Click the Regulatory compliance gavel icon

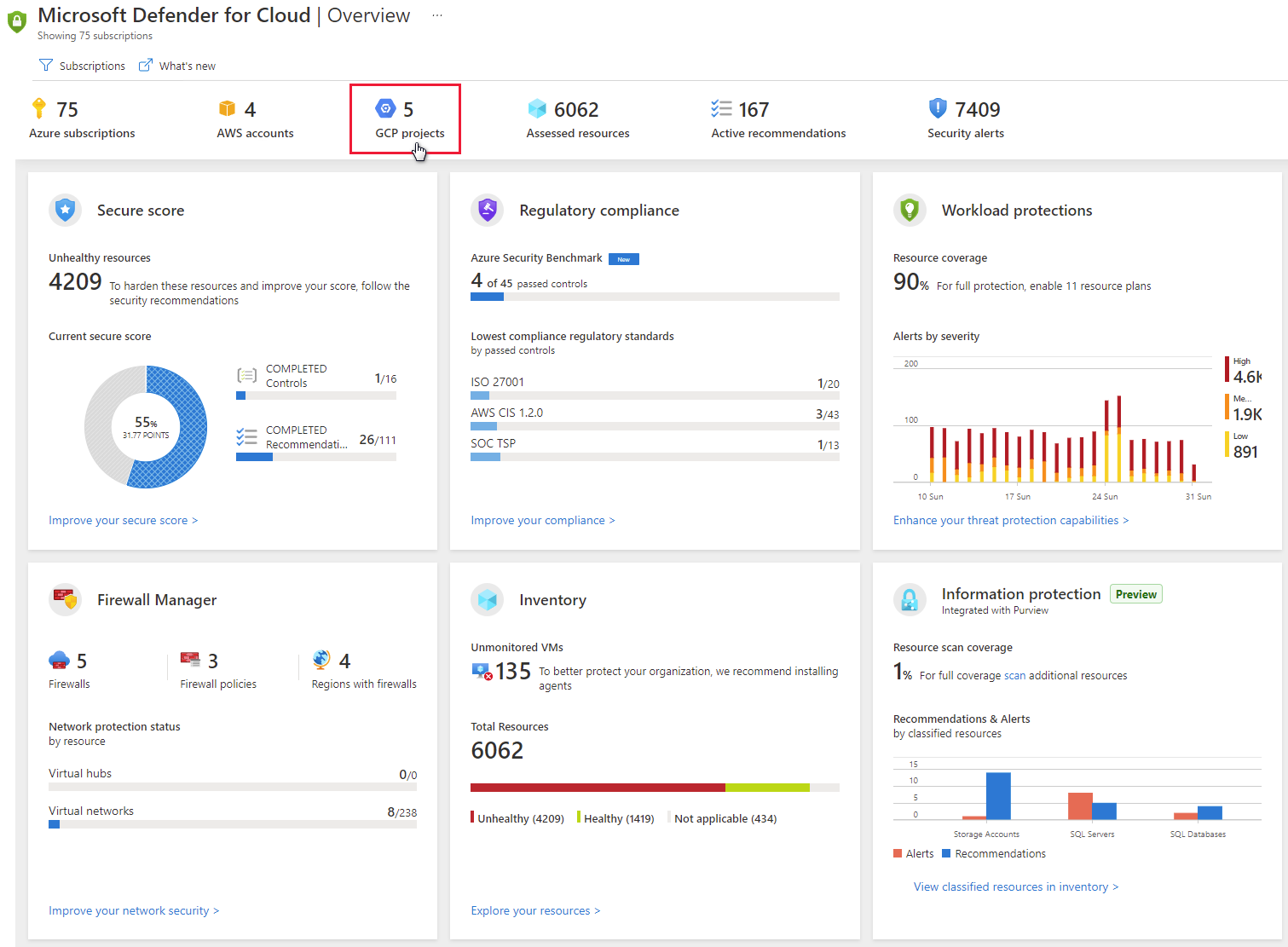click(488, 210)
